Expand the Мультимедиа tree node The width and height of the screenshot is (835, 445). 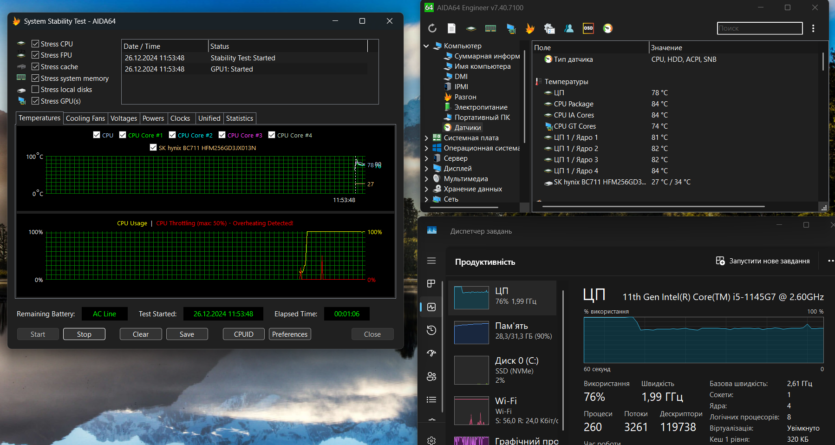pyautogui.click(x=426, y=178)
